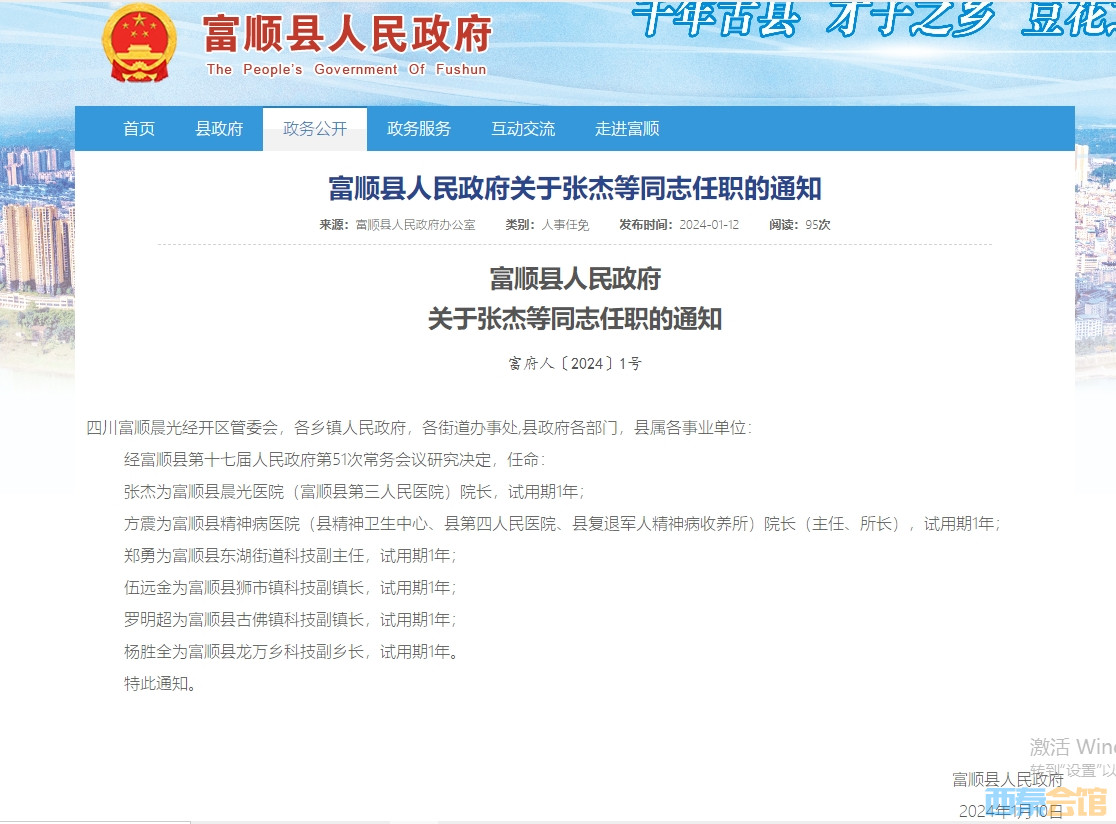Go to the 县政府 menu item
The image size is (1116, 824).
point(219,129)
